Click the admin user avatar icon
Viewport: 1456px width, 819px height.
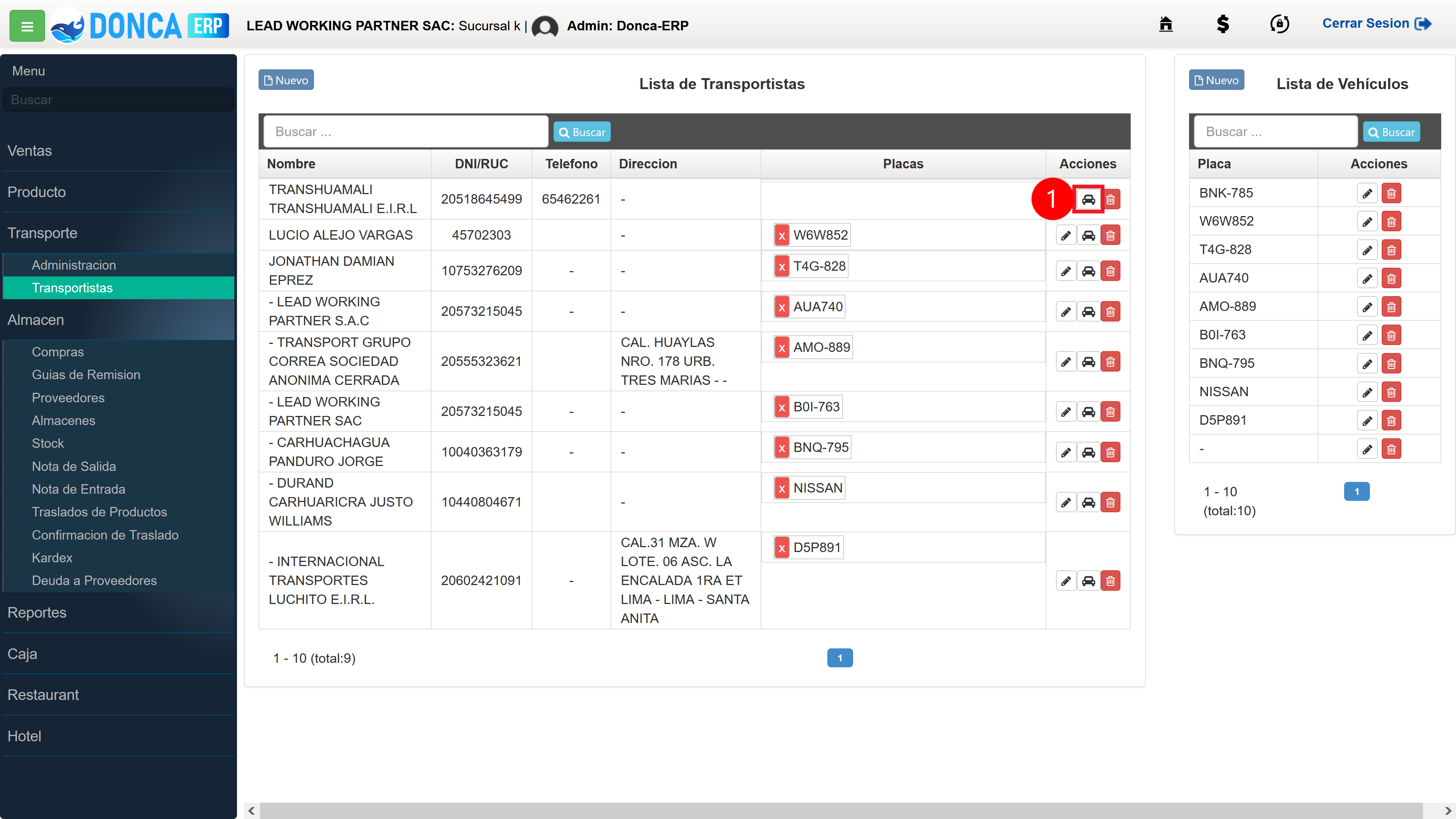pyautogui.click(x=545, y=26)
